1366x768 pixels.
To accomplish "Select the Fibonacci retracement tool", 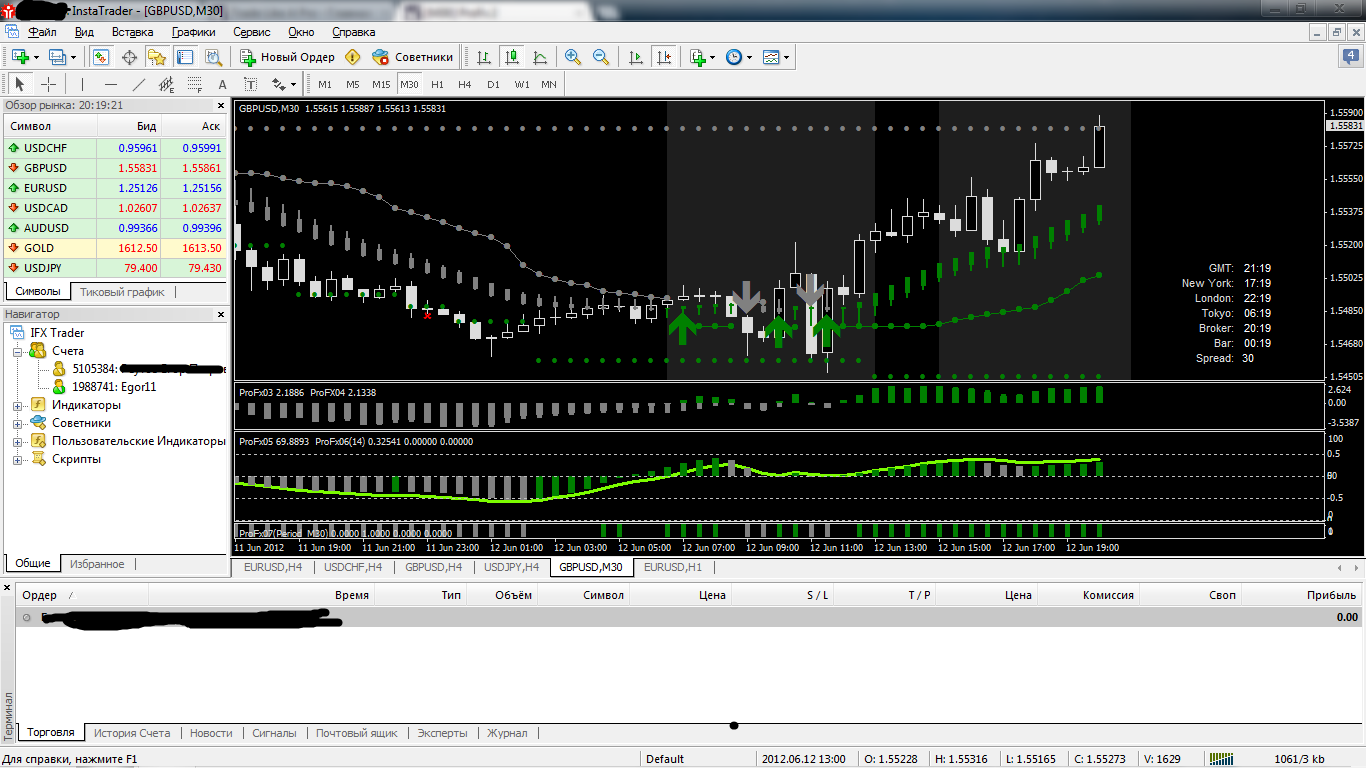I will tap(195, 84).
